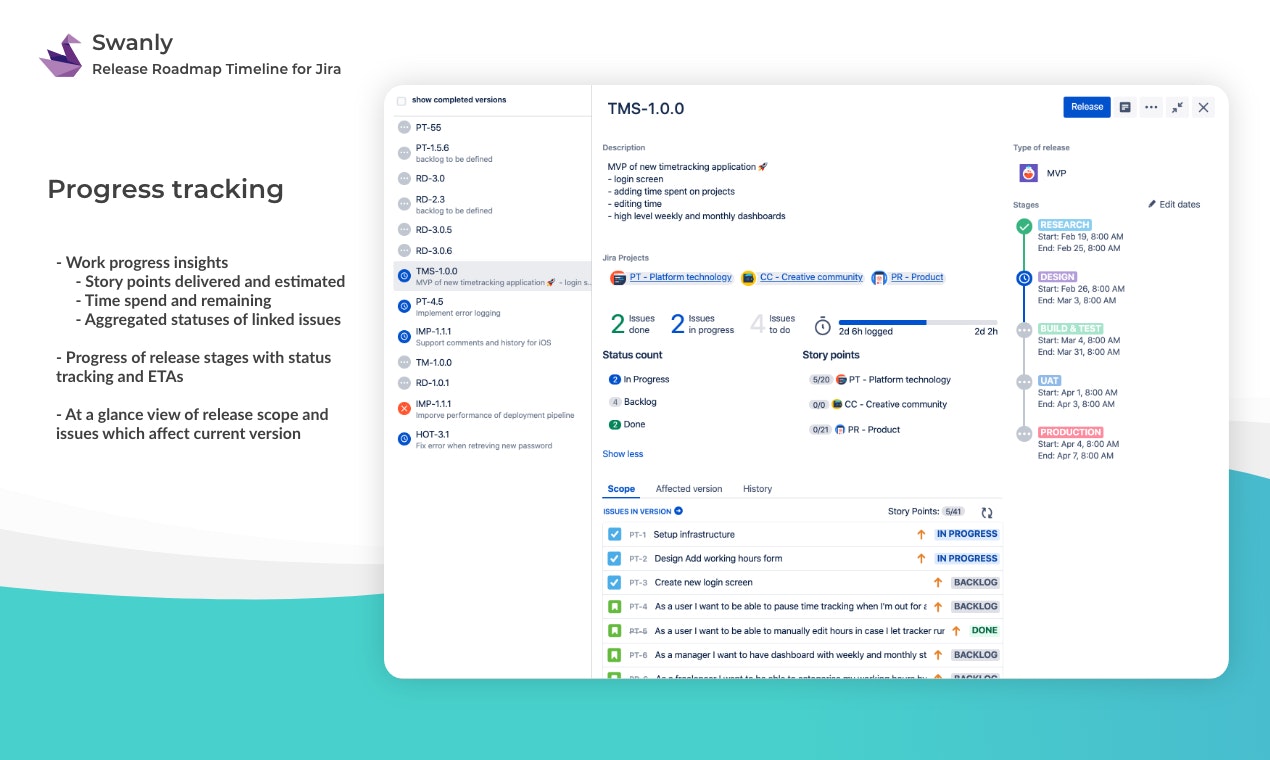
Task: Switch to the Affected version tab
Action: [688, 489]
